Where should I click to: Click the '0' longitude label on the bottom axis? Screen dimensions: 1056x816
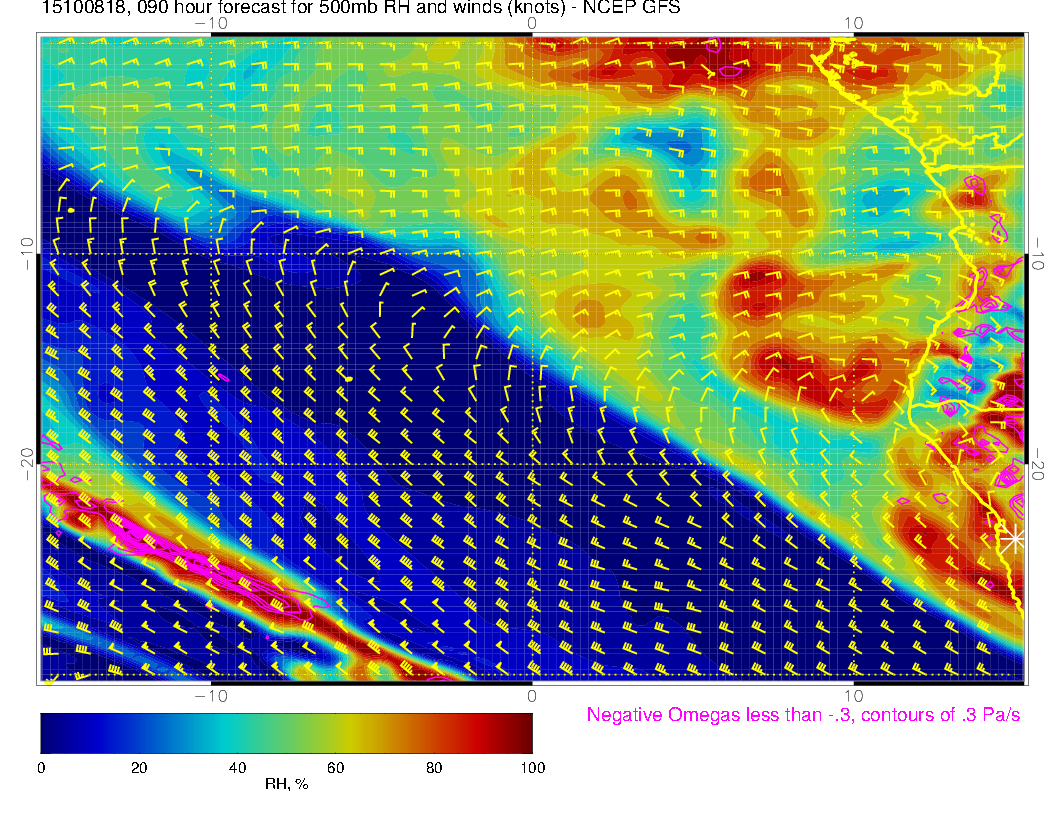(x=532, y=695)
